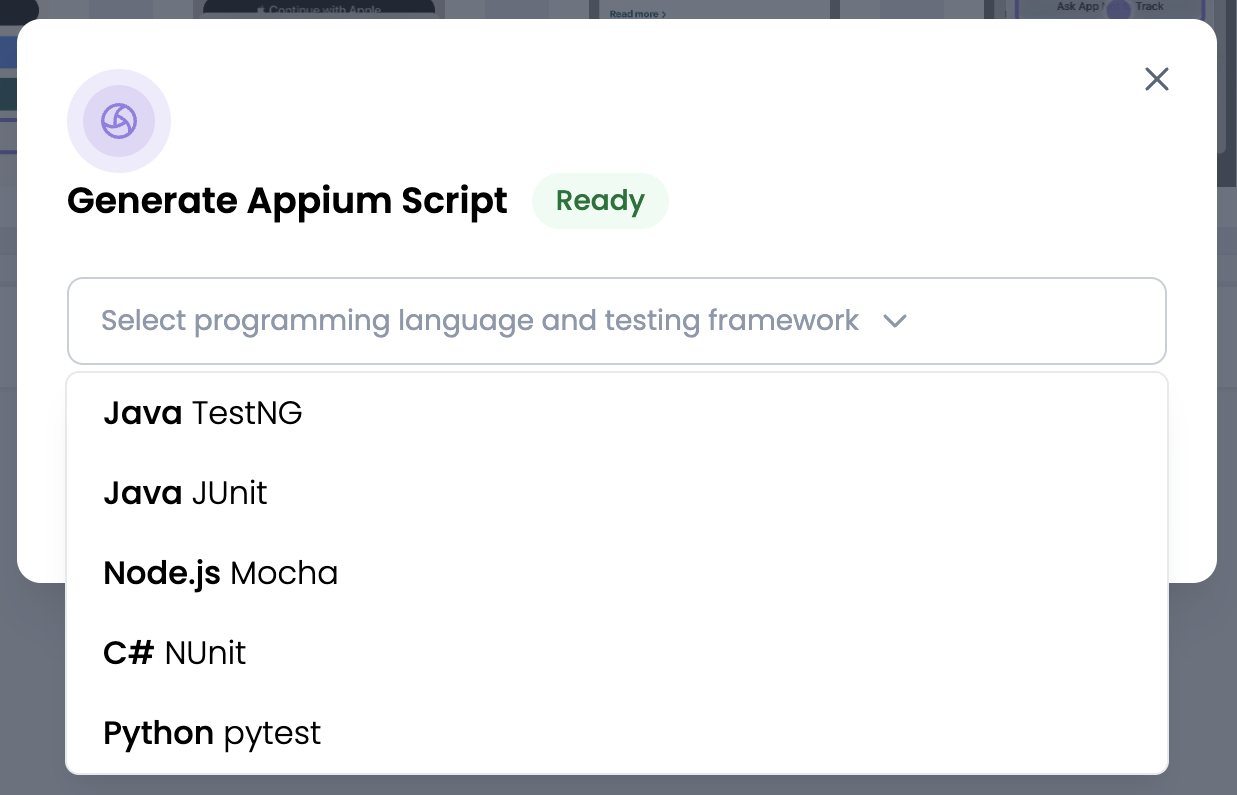Choose the Java JUnit option
This screenshot has width=1237, height=795.
coord(617,493)
